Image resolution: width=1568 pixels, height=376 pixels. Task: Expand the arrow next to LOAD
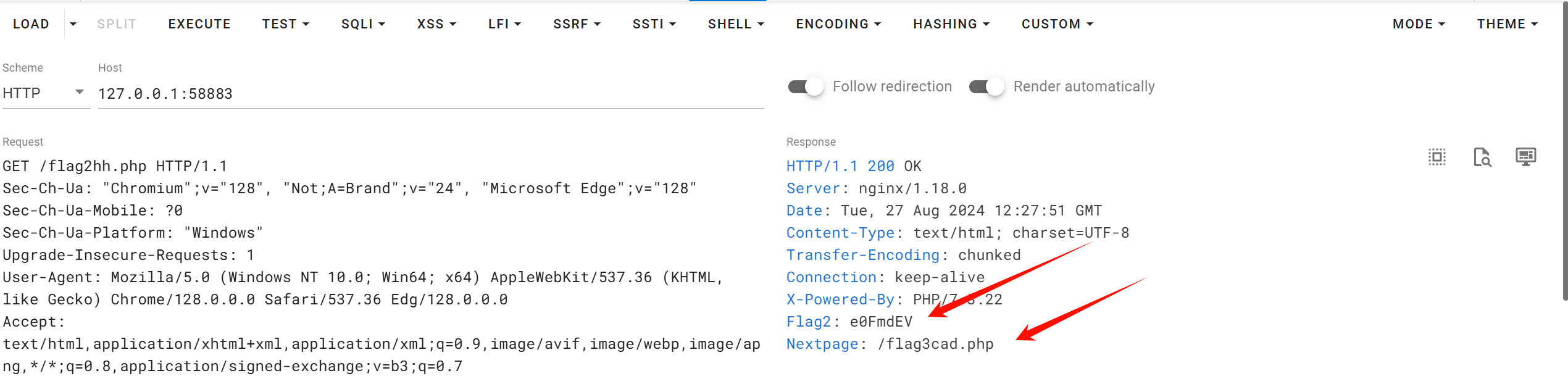73,23
